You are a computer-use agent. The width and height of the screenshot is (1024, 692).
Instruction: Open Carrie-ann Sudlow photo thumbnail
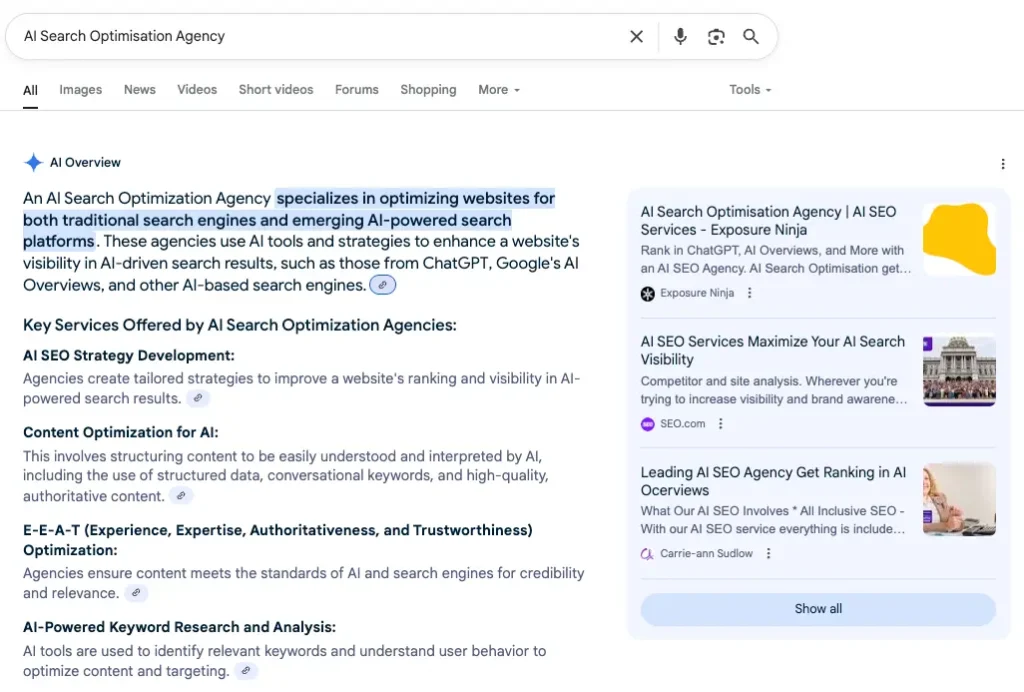pos(959,499)
